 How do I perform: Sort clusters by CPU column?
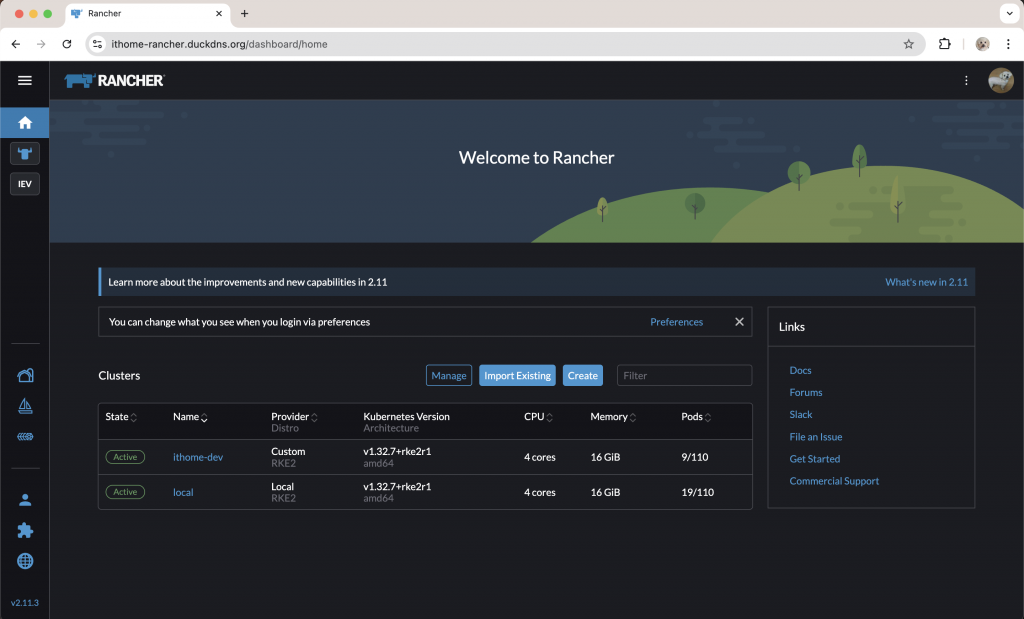538,417
